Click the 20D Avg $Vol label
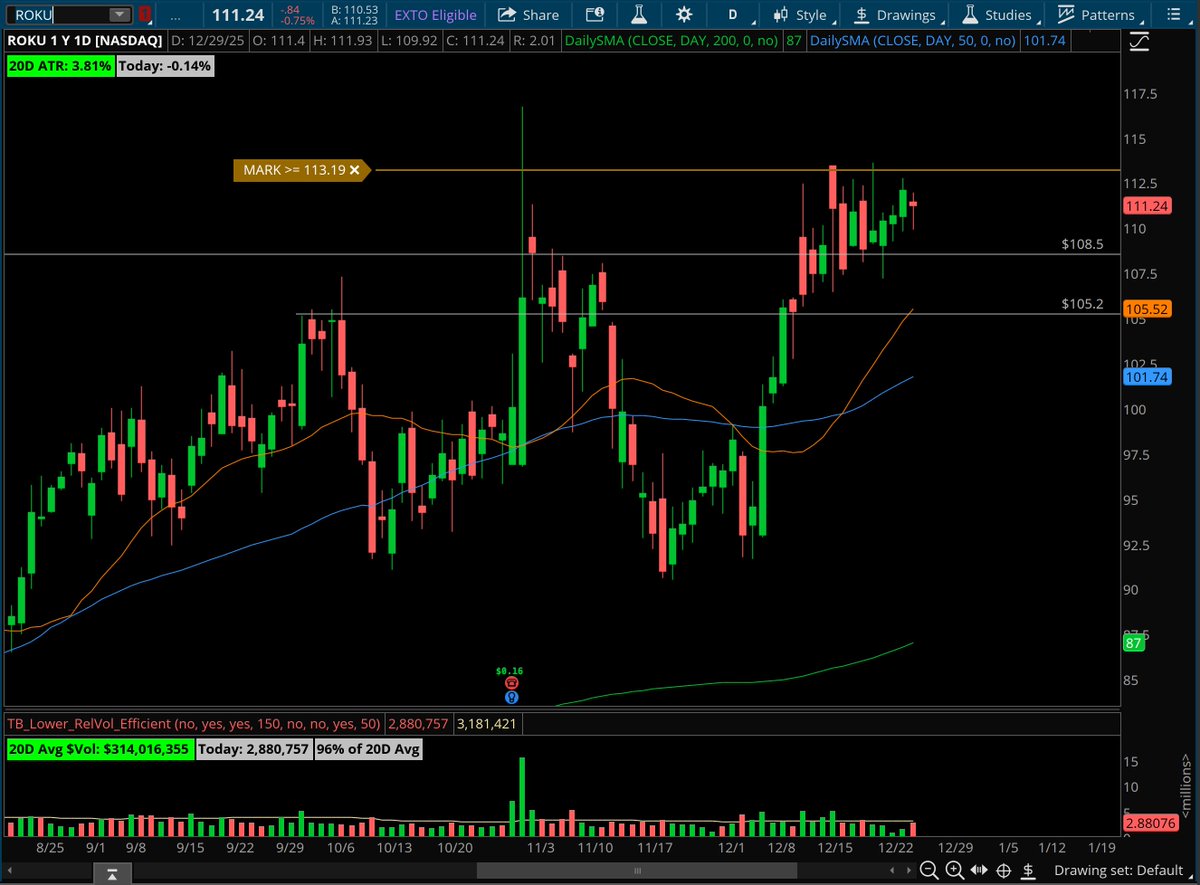 point(99,749)
